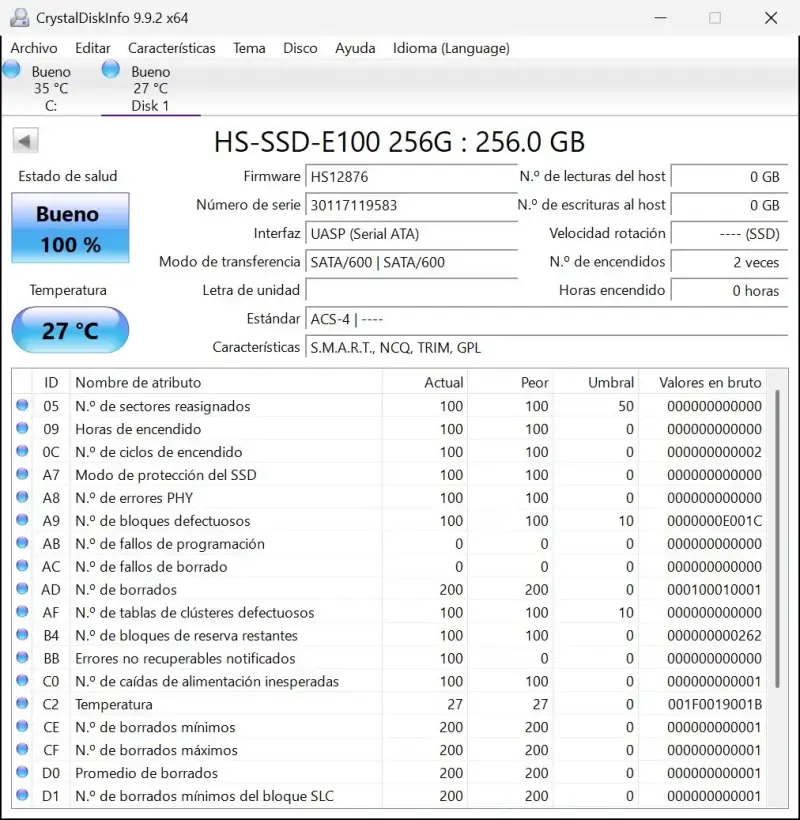Click the Interfaz field UASP (Serial ATA)
Viewport: 800px width, 820px height.
(412, 233)
